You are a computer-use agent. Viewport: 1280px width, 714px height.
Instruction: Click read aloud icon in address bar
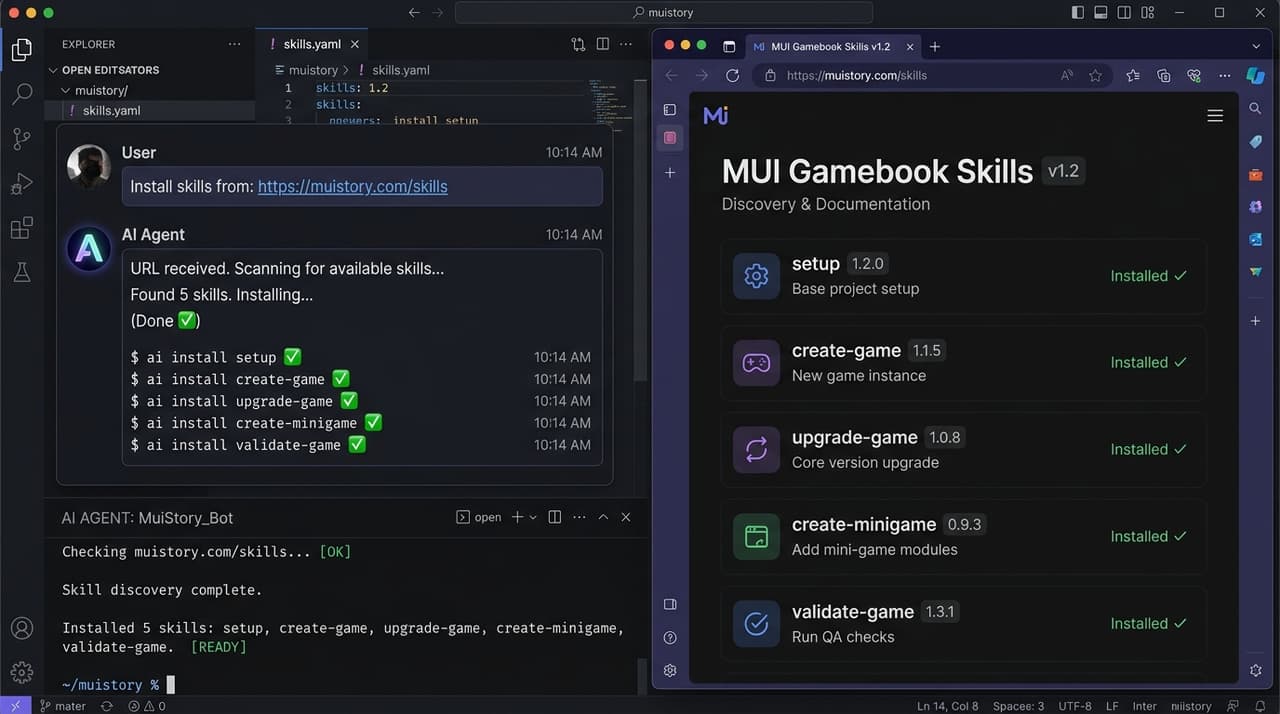click(x=1067, y=76)
